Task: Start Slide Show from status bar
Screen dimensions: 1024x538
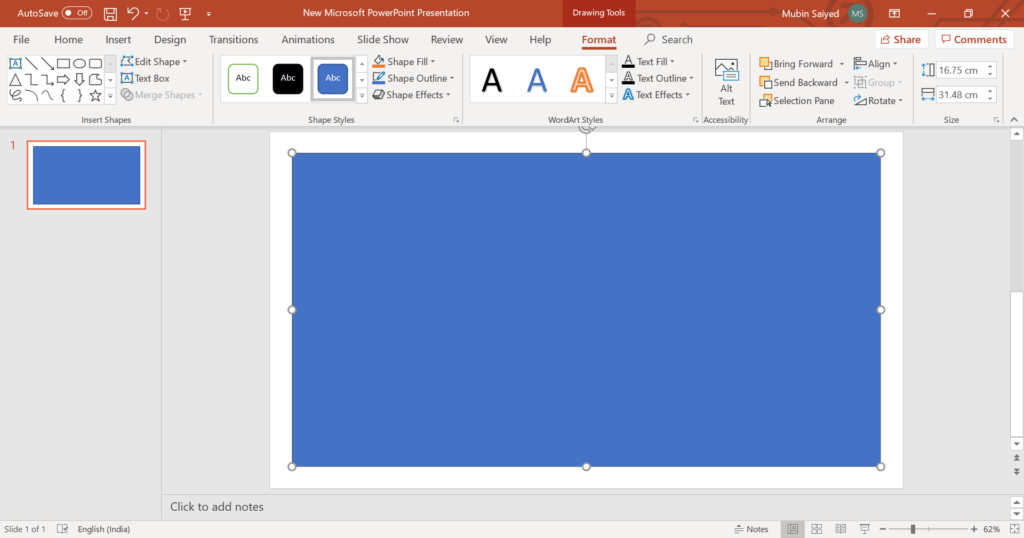Action: [x=865, y=529]
